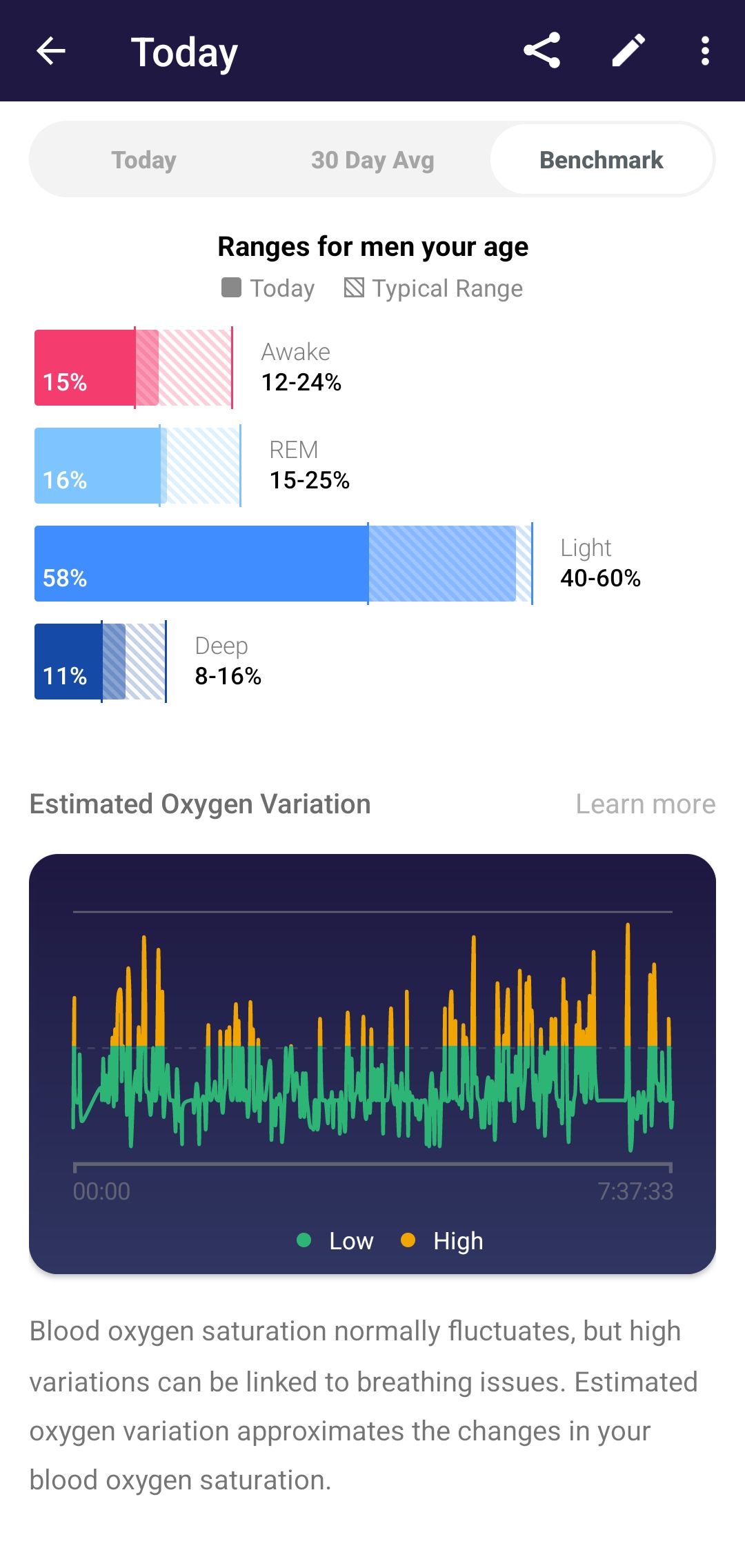Tap the pencil edit icon
This screenshot has height=1568, width=745.
[x=628, y=51]
